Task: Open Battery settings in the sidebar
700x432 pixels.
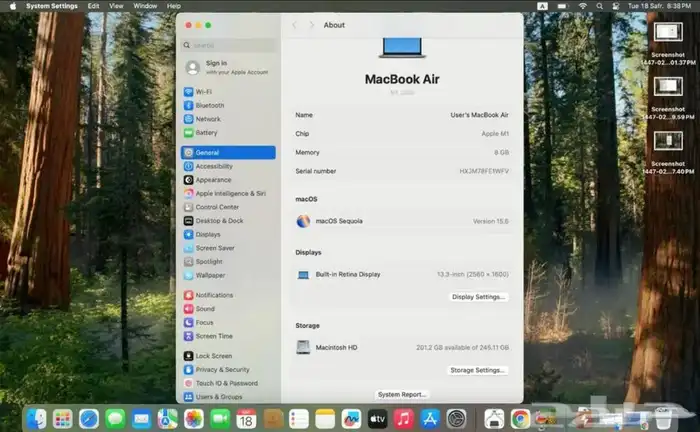Action: point(228,133)
